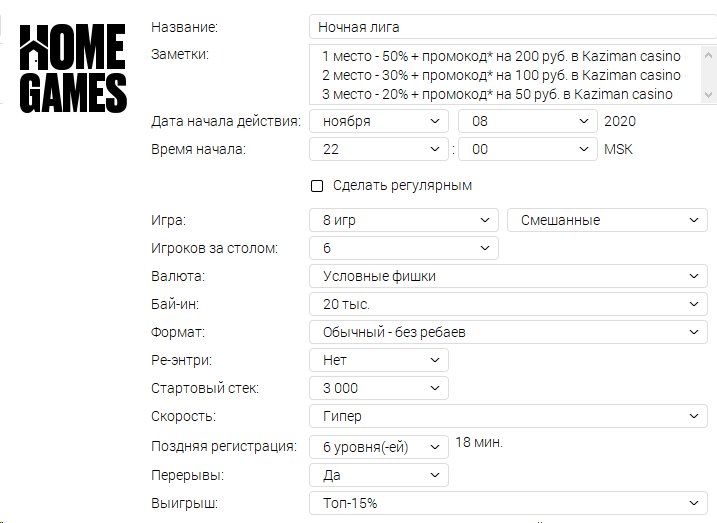Click the 'Ре-энтри:' label
This screenshot has width=717, height=523.
[181, 360]
